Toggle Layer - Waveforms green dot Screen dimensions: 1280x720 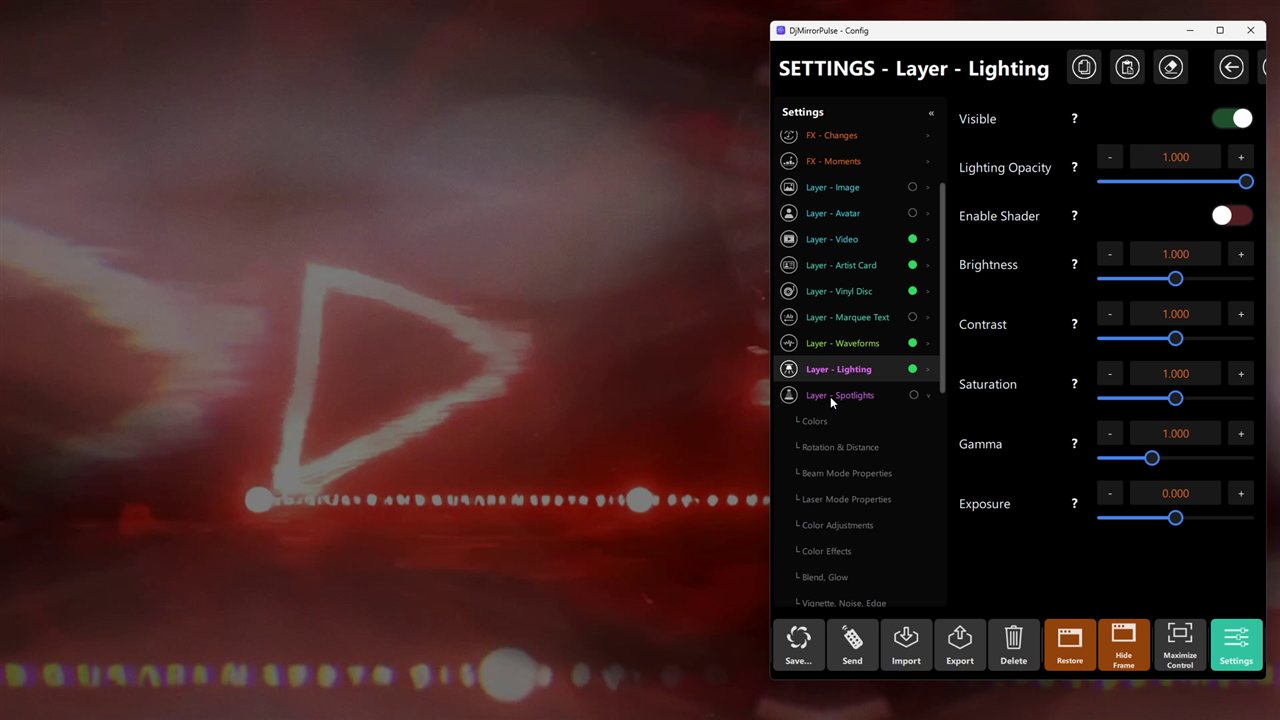point(912,343)
